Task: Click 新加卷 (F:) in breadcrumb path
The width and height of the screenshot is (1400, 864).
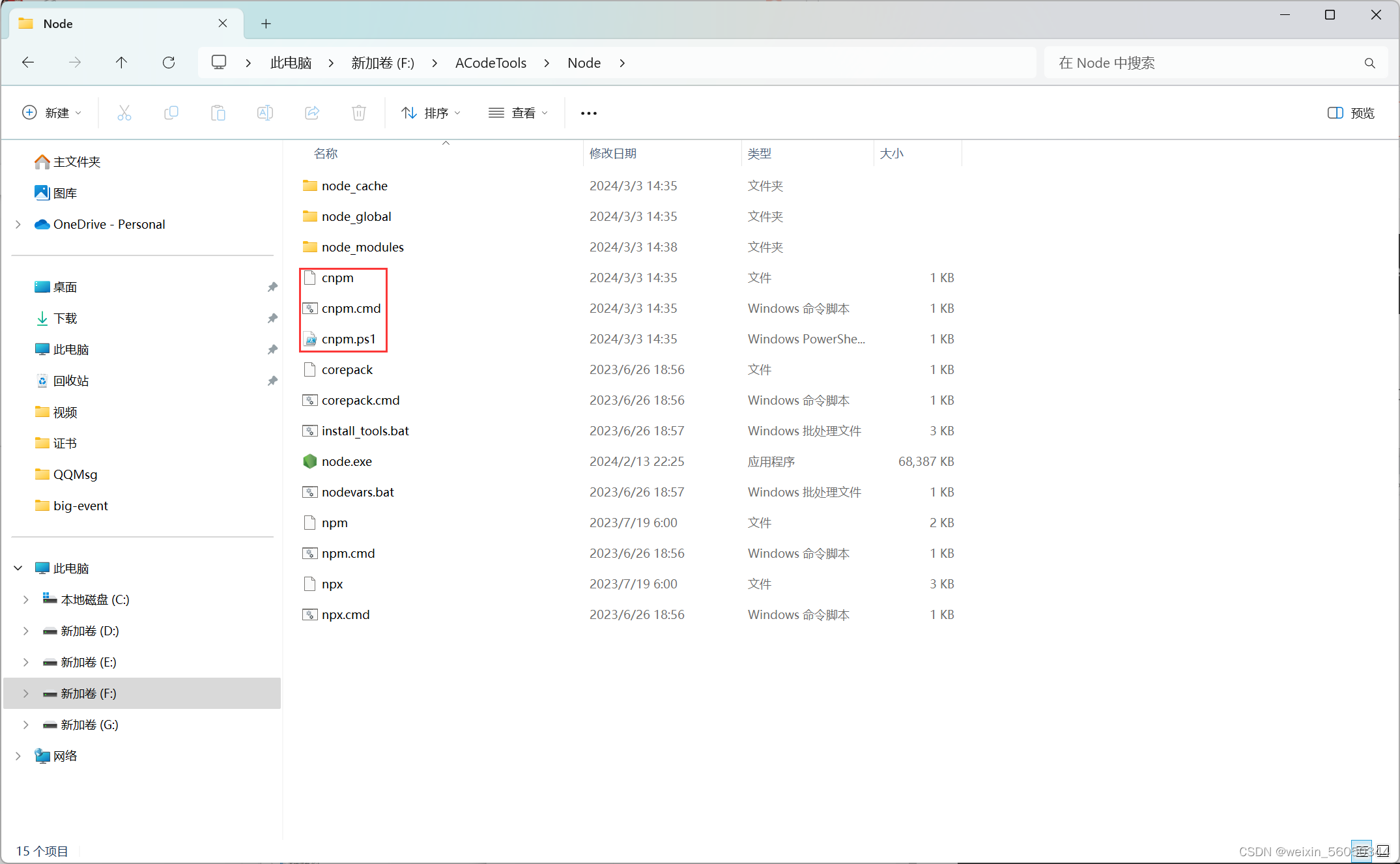Action: (383, 63)
